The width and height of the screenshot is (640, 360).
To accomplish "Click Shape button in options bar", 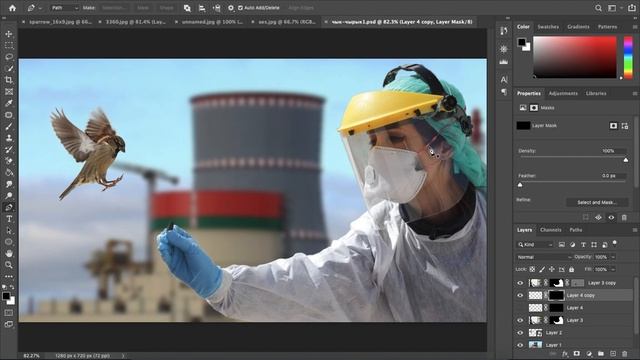I will click(x=166, y=8).
